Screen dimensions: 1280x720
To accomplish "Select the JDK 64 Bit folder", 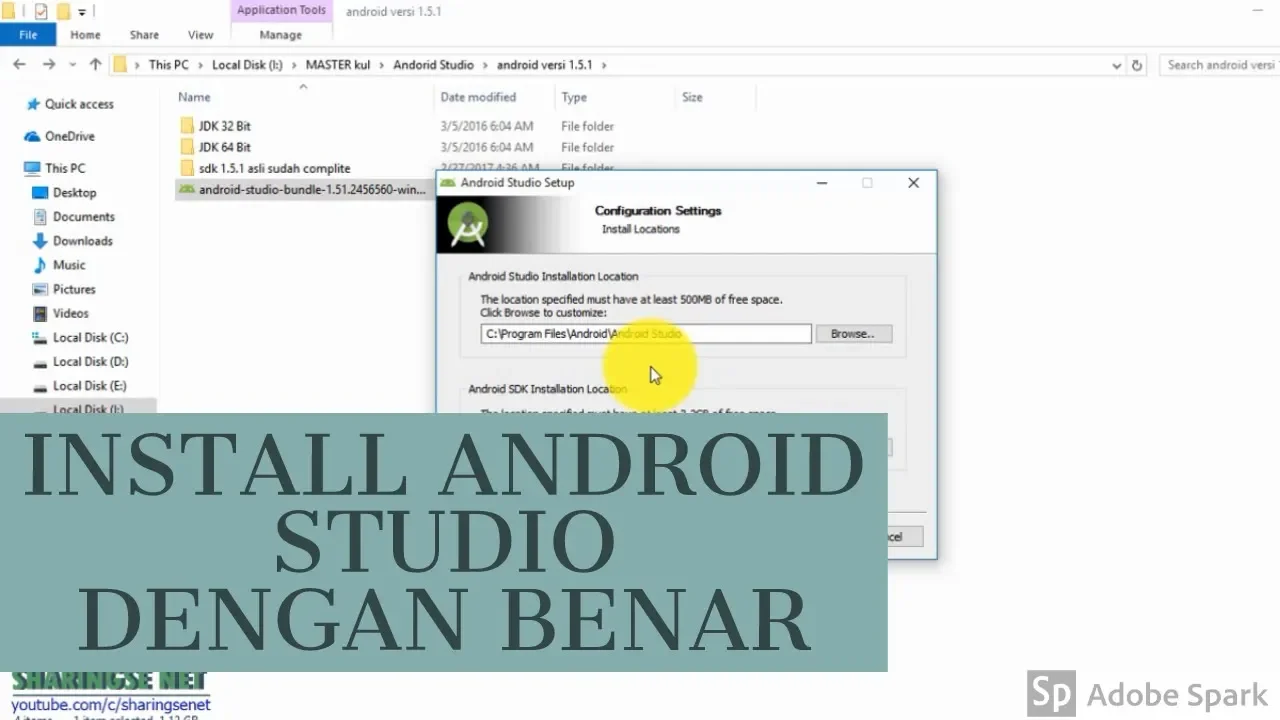I will (x=225, y=147).
